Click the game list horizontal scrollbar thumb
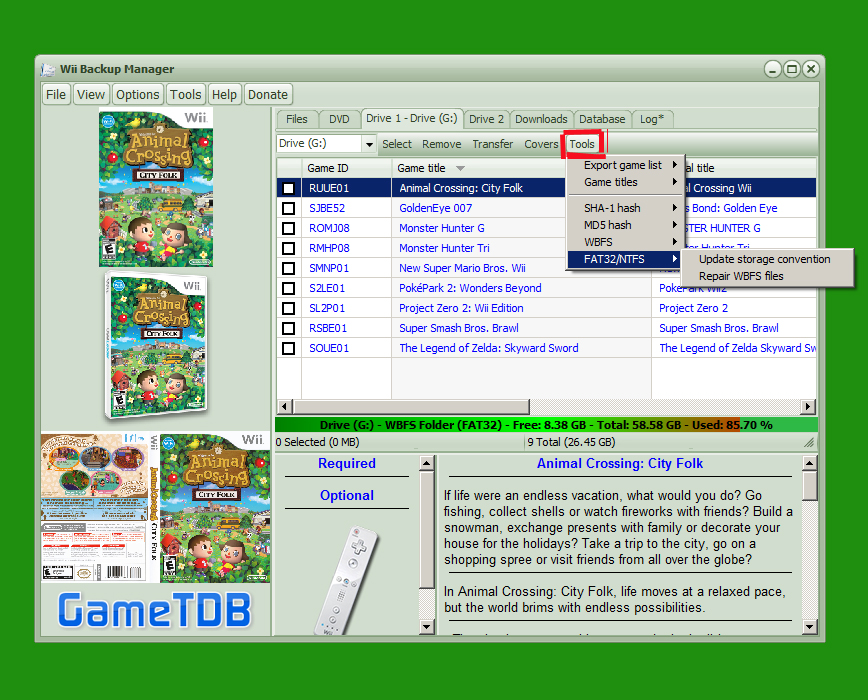The height and width of the screenshot is (700, 868). click(411, 407)
